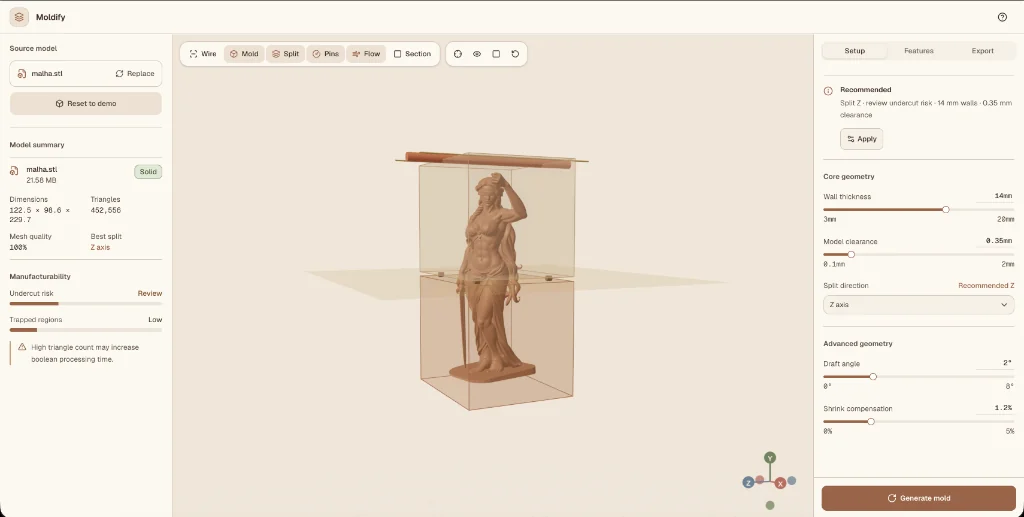Click the file icon beside malha.stl in Model summary

coord(14,171)
